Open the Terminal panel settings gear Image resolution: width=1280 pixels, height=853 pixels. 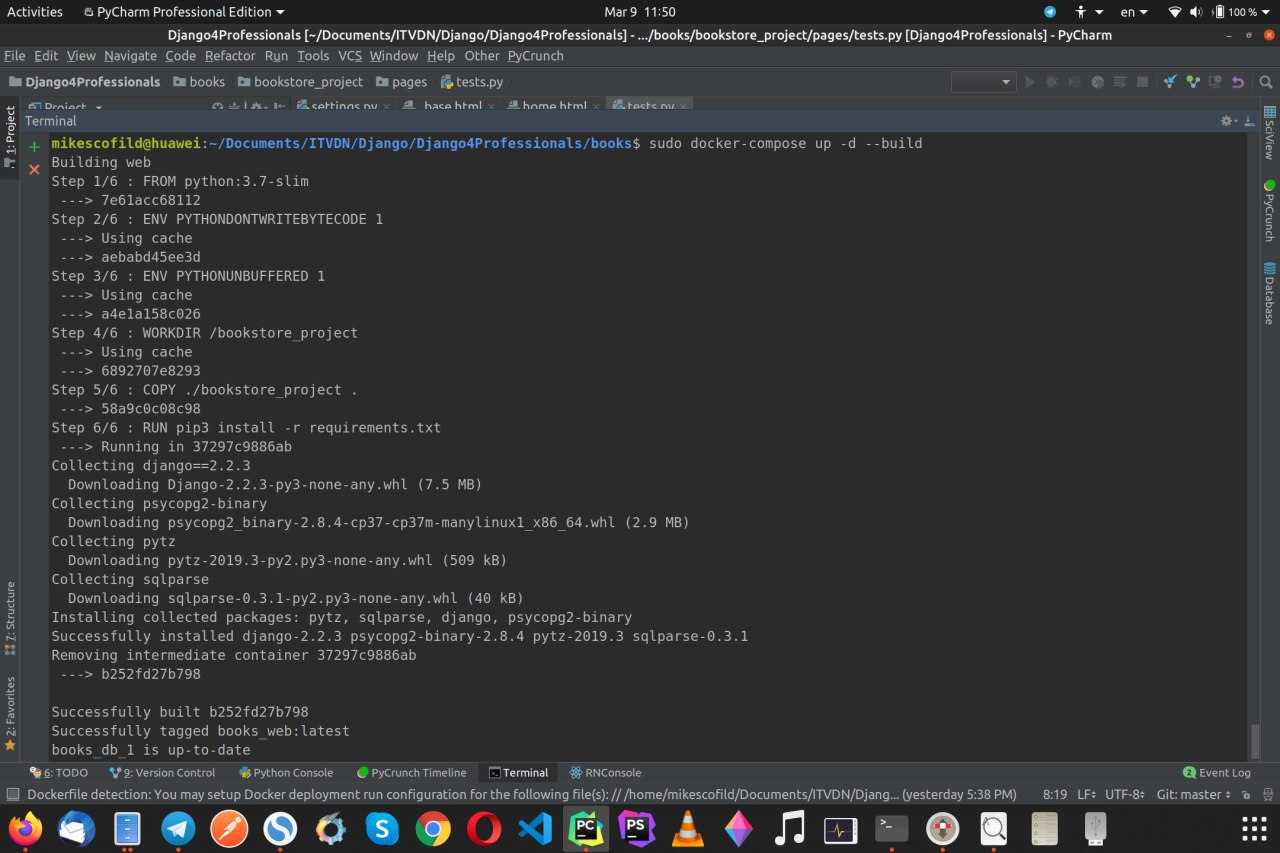pos(1228,121)
